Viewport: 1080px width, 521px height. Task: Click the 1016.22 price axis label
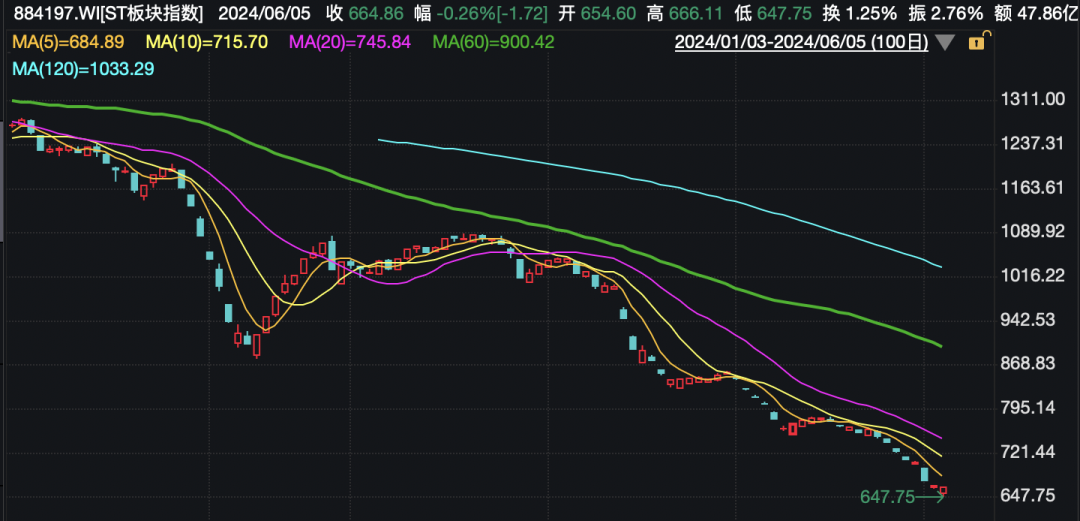[1032, 276]
